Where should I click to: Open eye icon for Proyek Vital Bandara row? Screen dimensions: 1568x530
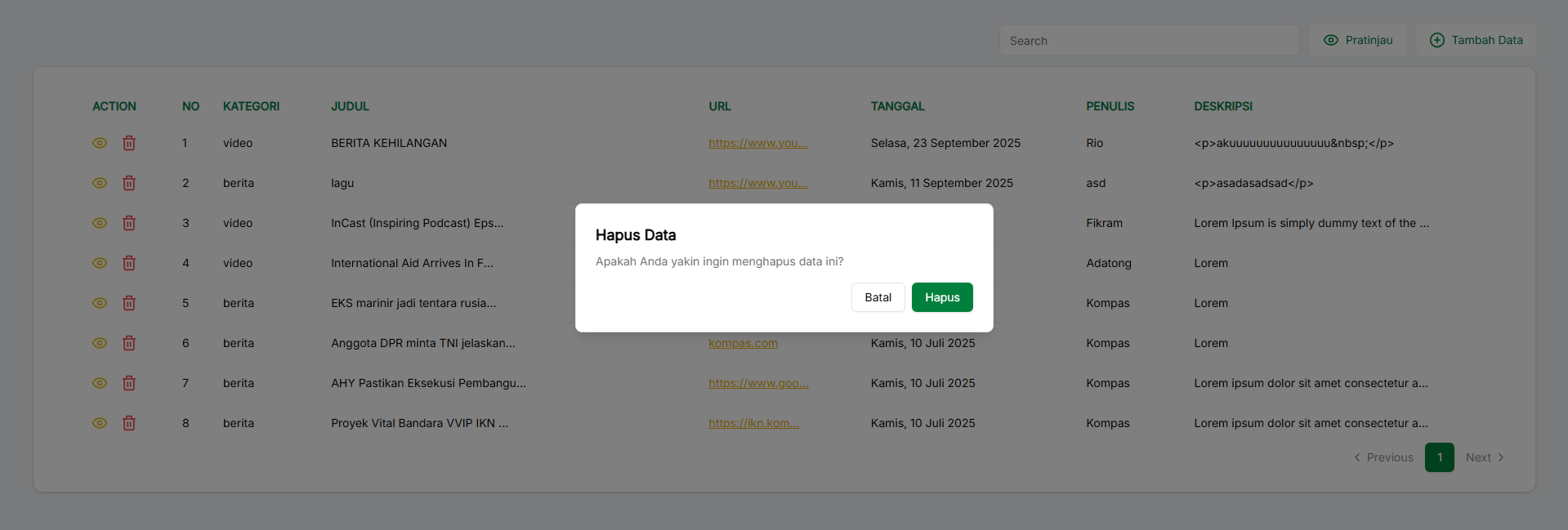tap(100, 423)
